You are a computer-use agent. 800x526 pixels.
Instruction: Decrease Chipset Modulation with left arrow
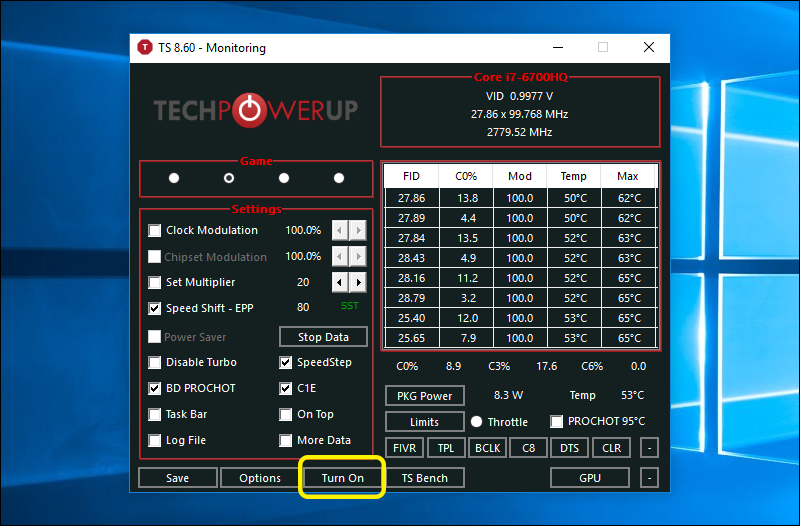click(340, 256)
